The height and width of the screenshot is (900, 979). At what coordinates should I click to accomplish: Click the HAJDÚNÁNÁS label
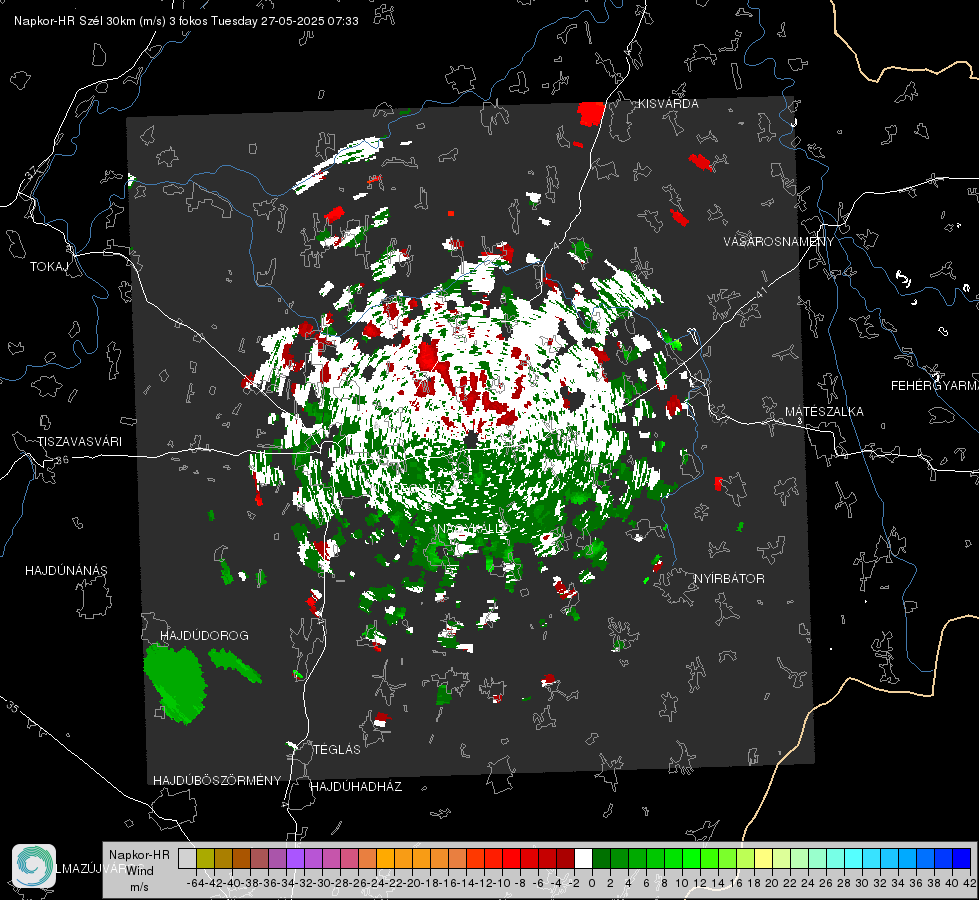[66, 570]
